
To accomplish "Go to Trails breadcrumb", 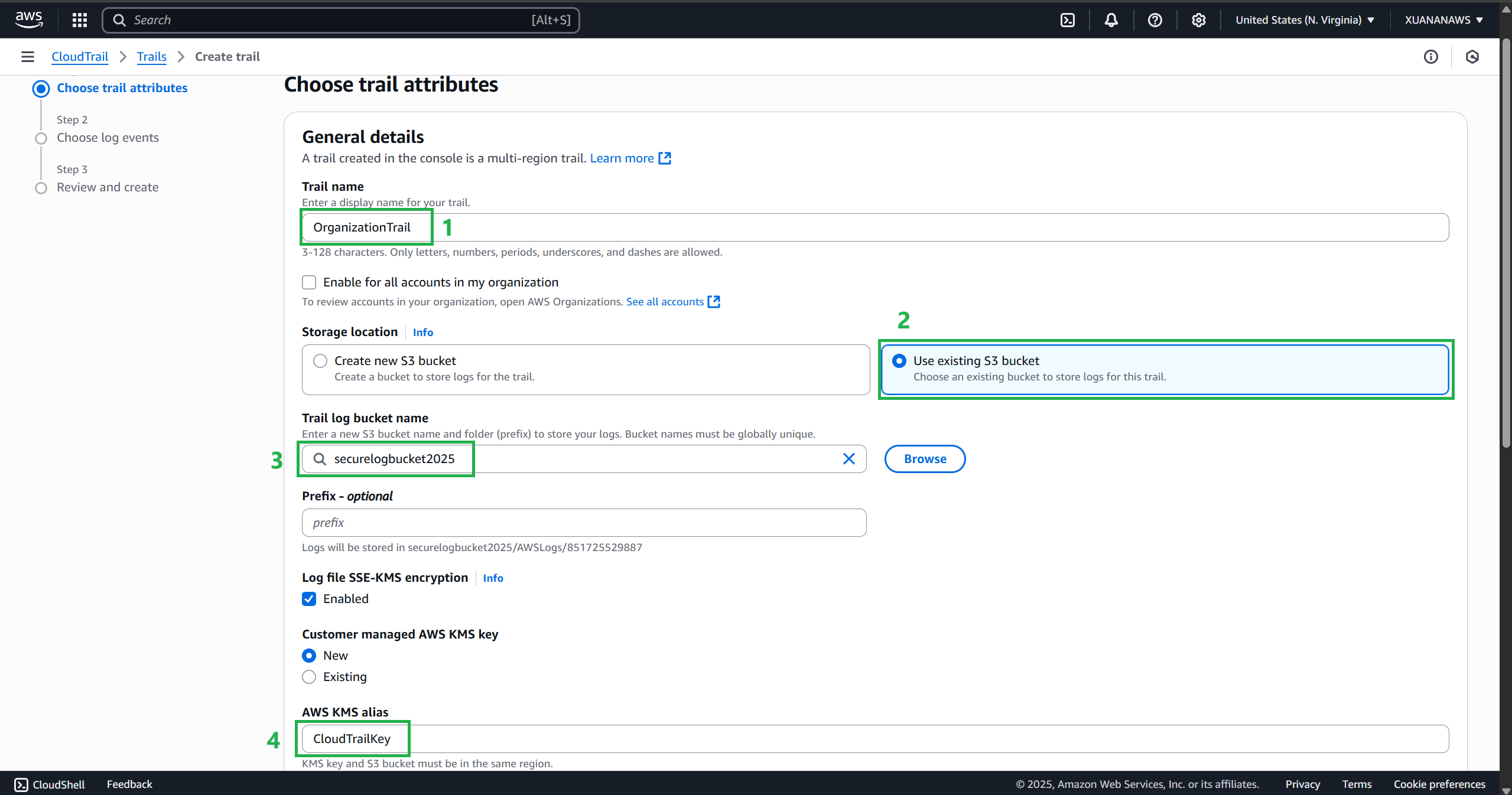I will [x=151, y=57].
